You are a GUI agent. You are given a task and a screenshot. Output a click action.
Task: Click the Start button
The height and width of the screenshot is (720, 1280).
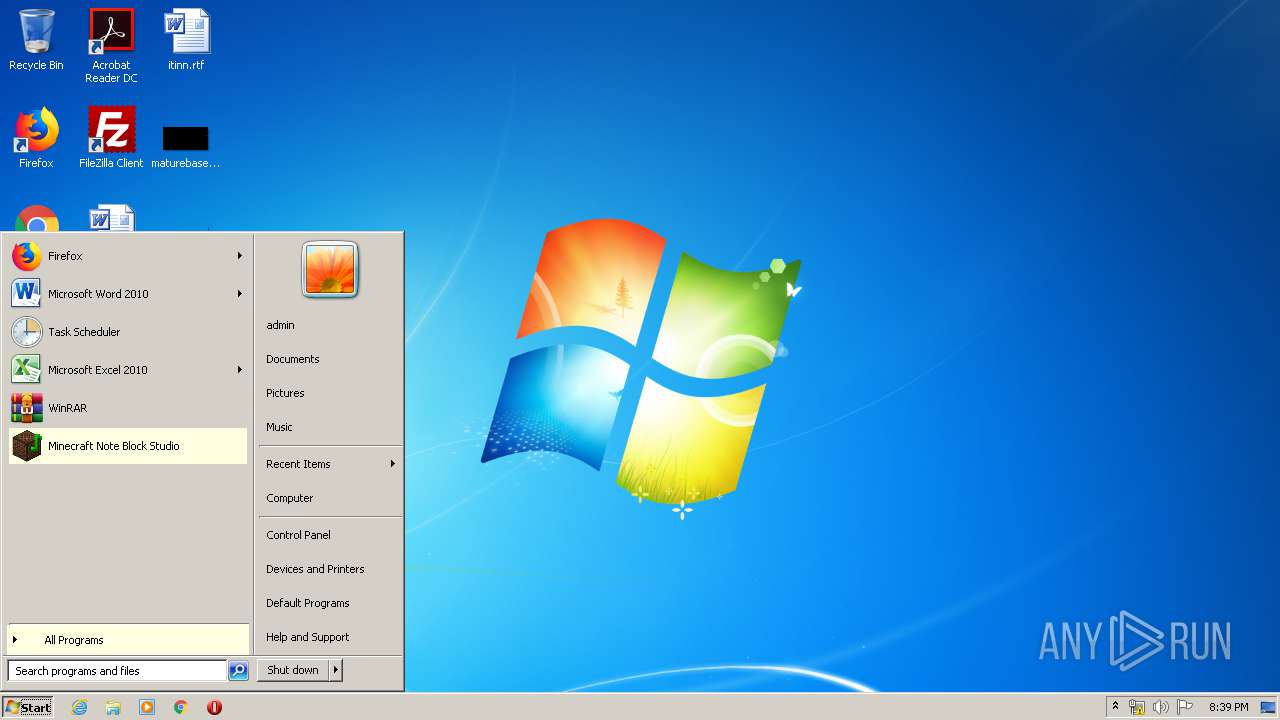[x=28, y=707]
